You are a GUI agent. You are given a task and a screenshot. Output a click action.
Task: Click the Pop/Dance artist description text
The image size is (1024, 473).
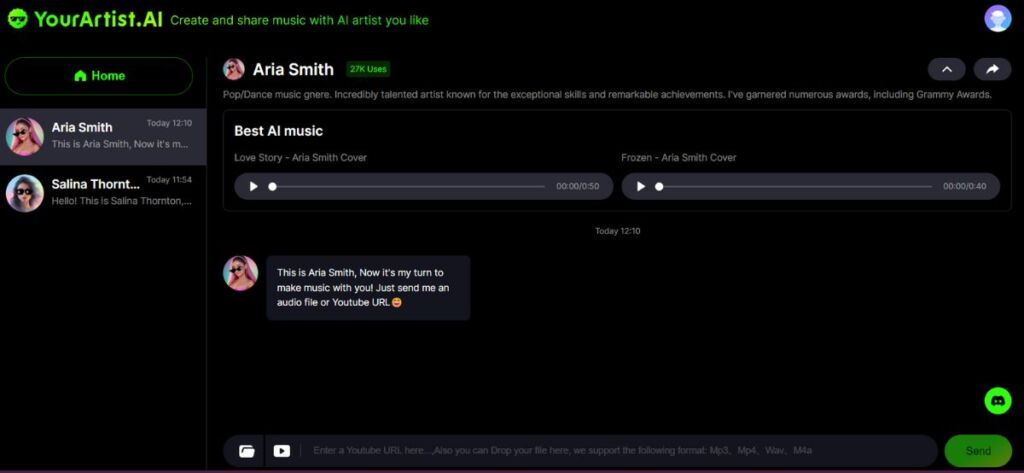coord(607,95)
